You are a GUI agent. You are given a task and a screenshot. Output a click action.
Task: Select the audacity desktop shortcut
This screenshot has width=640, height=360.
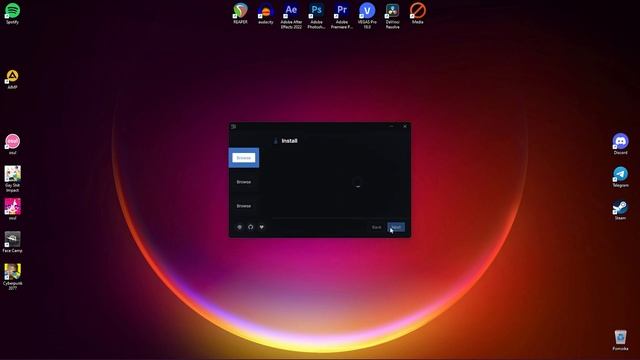pos(266,13)
